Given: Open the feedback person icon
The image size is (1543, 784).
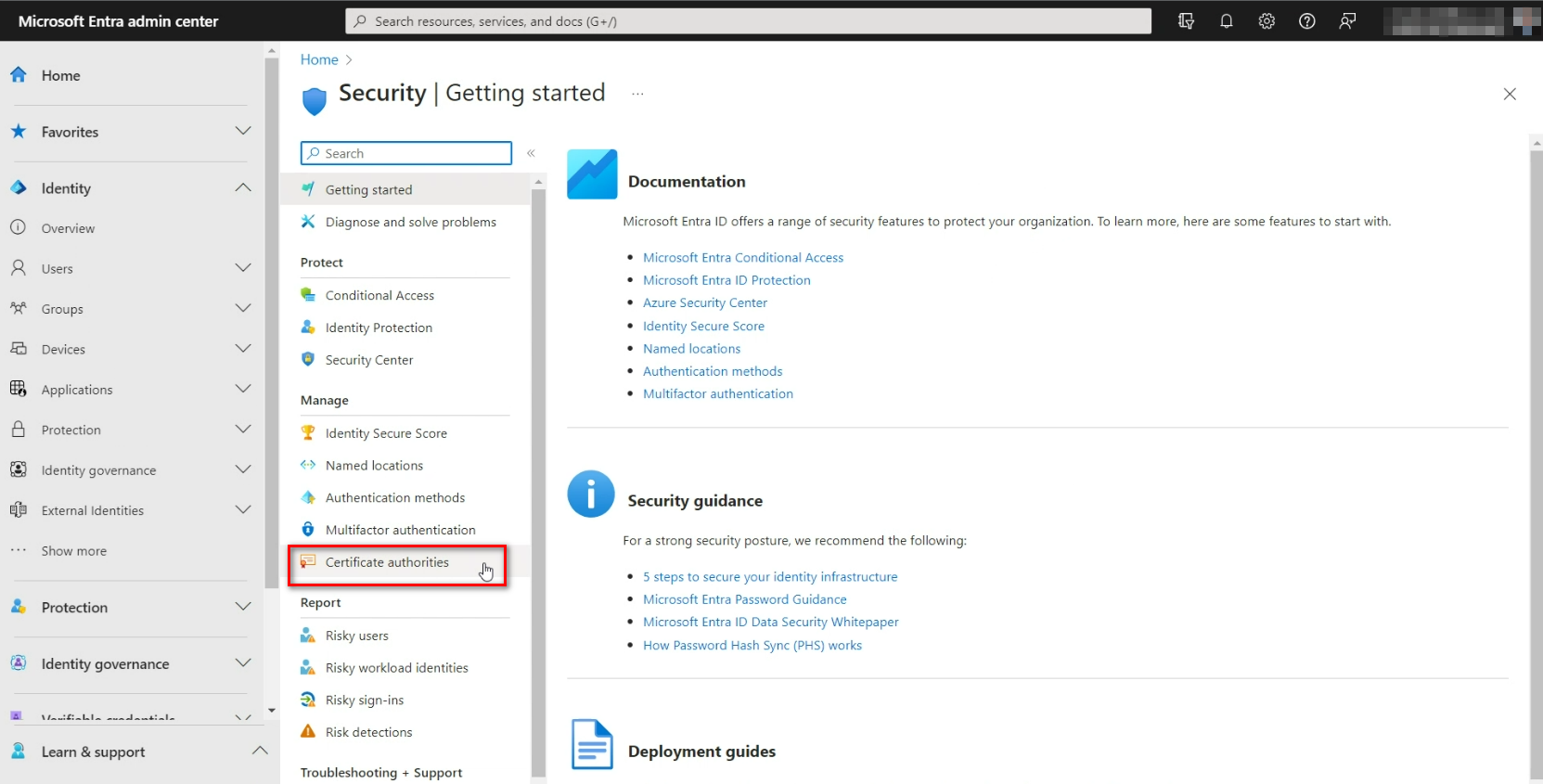Looking at the screenshot, I should [1347, 21].
